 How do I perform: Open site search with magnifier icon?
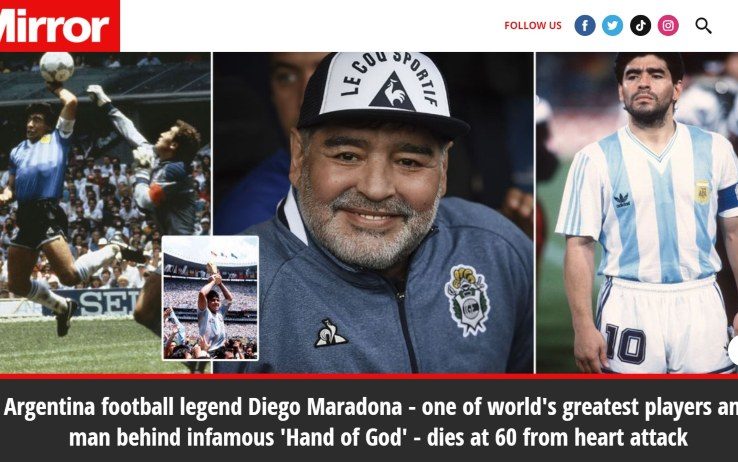[x=703, y=25]
